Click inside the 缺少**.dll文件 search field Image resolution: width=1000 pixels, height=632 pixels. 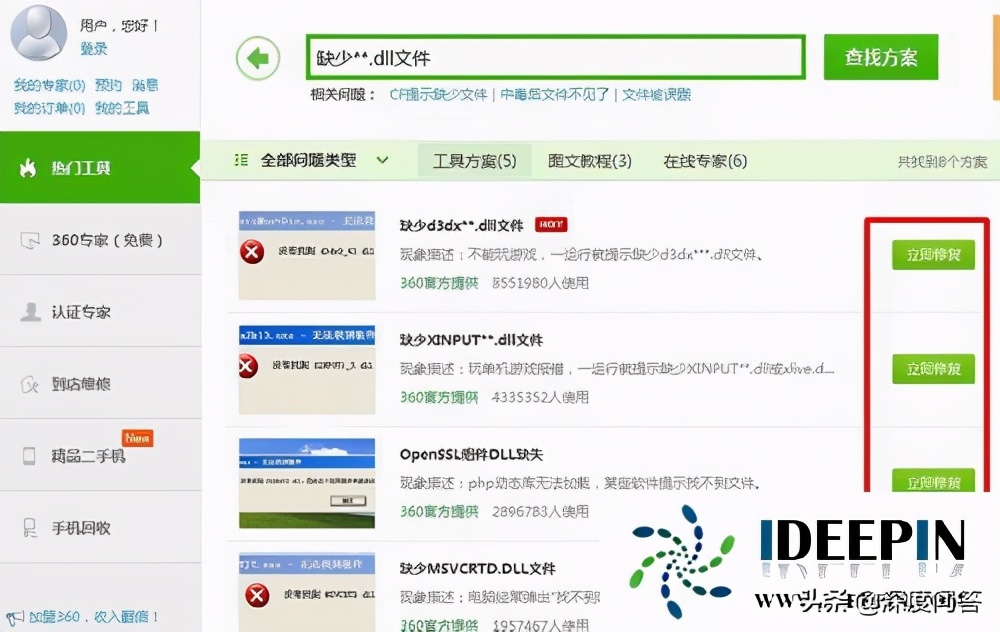(x=553, y=55)
